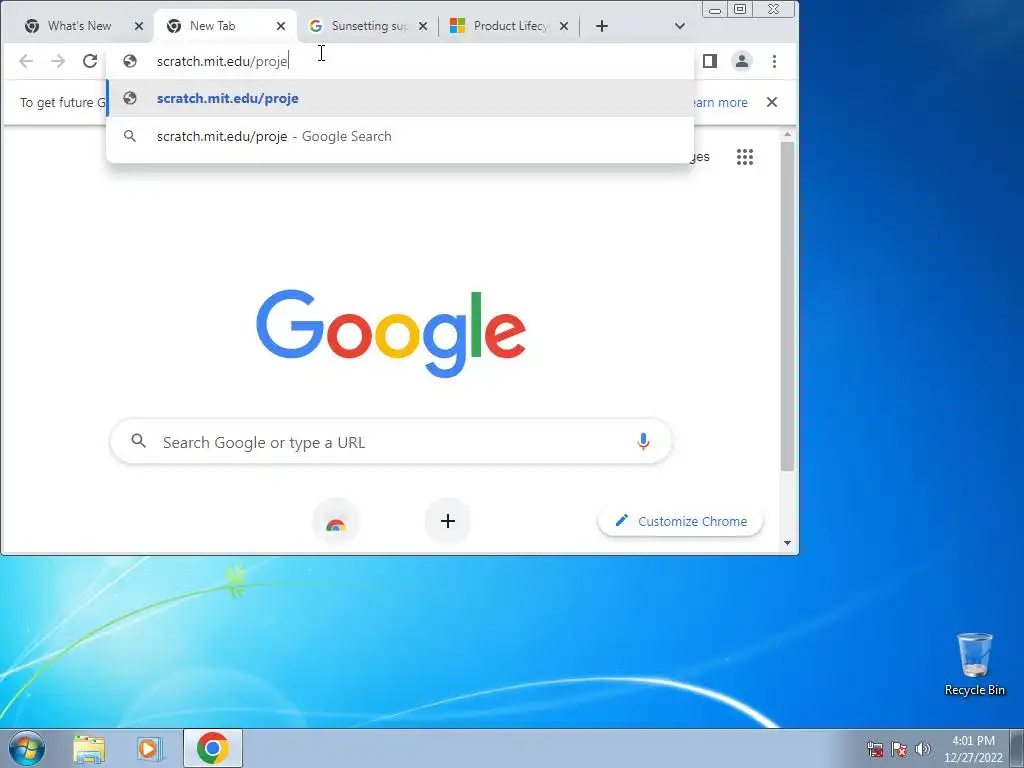The image size is (1024, 768).
Task: Close the New Tab tab
Action: tap(281, 26)
